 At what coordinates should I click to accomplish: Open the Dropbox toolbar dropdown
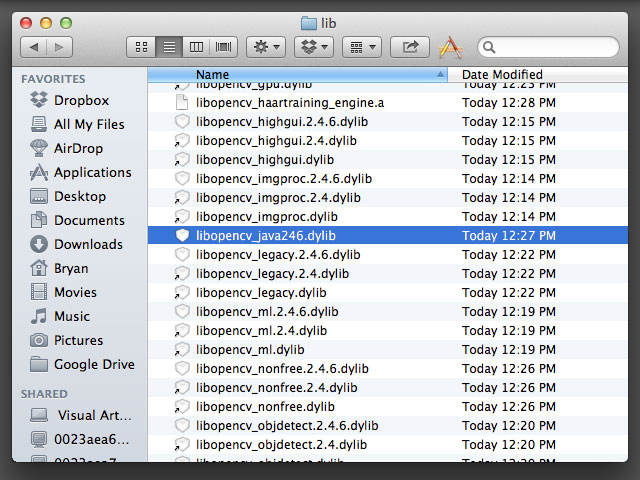[x=313, y=47]
